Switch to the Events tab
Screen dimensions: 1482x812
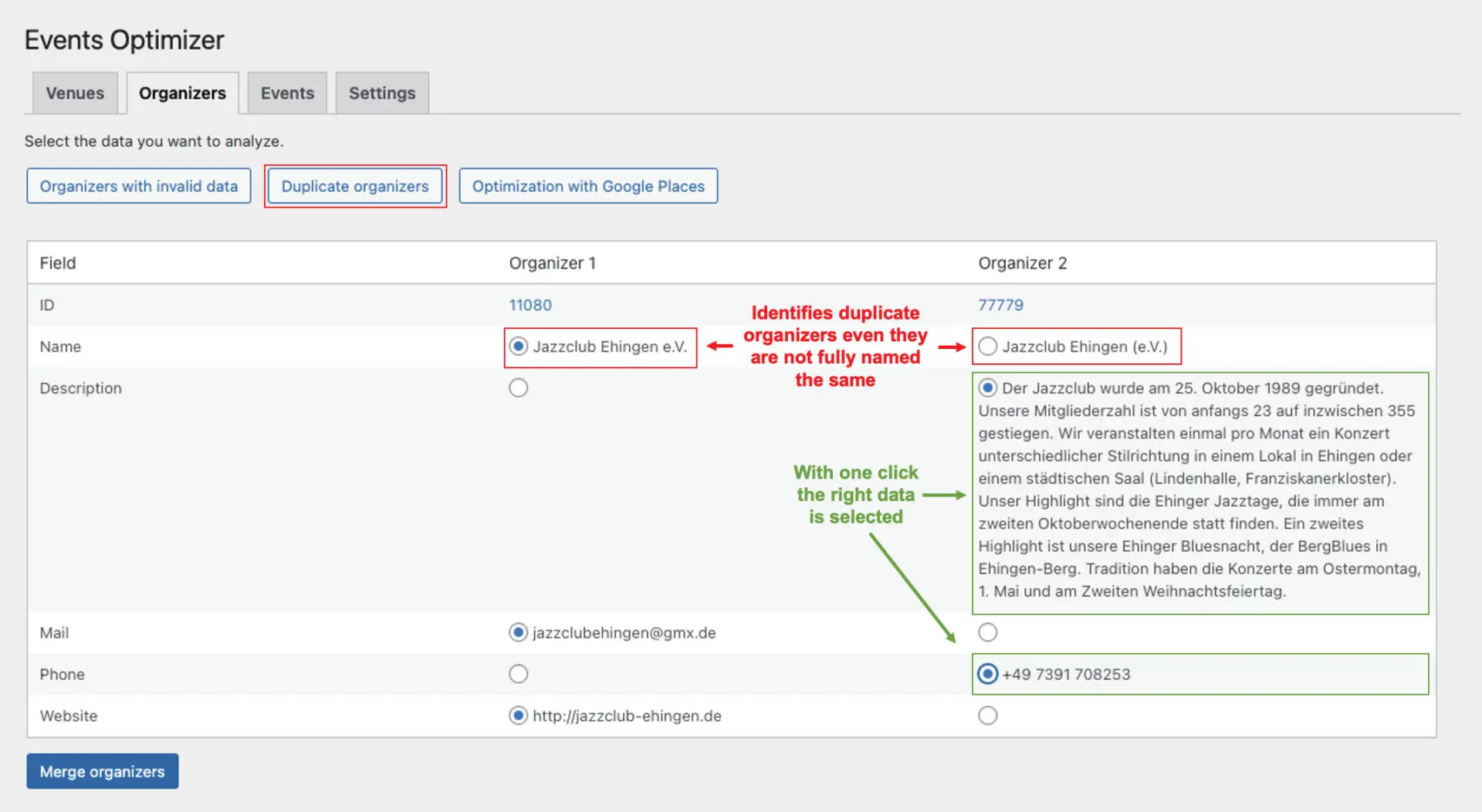[287, 93]
